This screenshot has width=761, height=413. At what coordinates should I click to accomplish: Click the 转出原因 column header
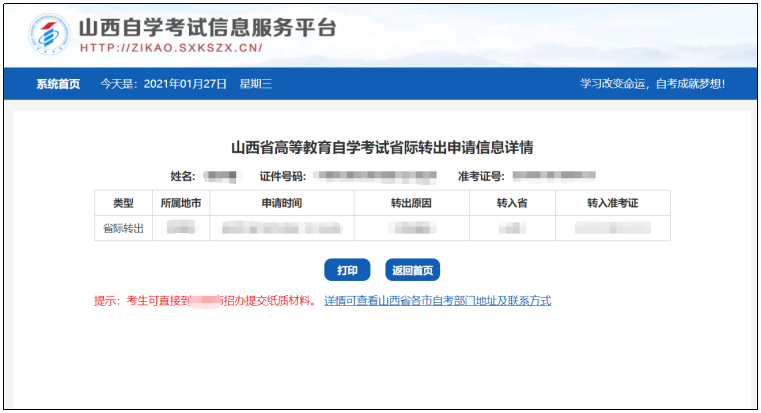[x=411, y=203]
